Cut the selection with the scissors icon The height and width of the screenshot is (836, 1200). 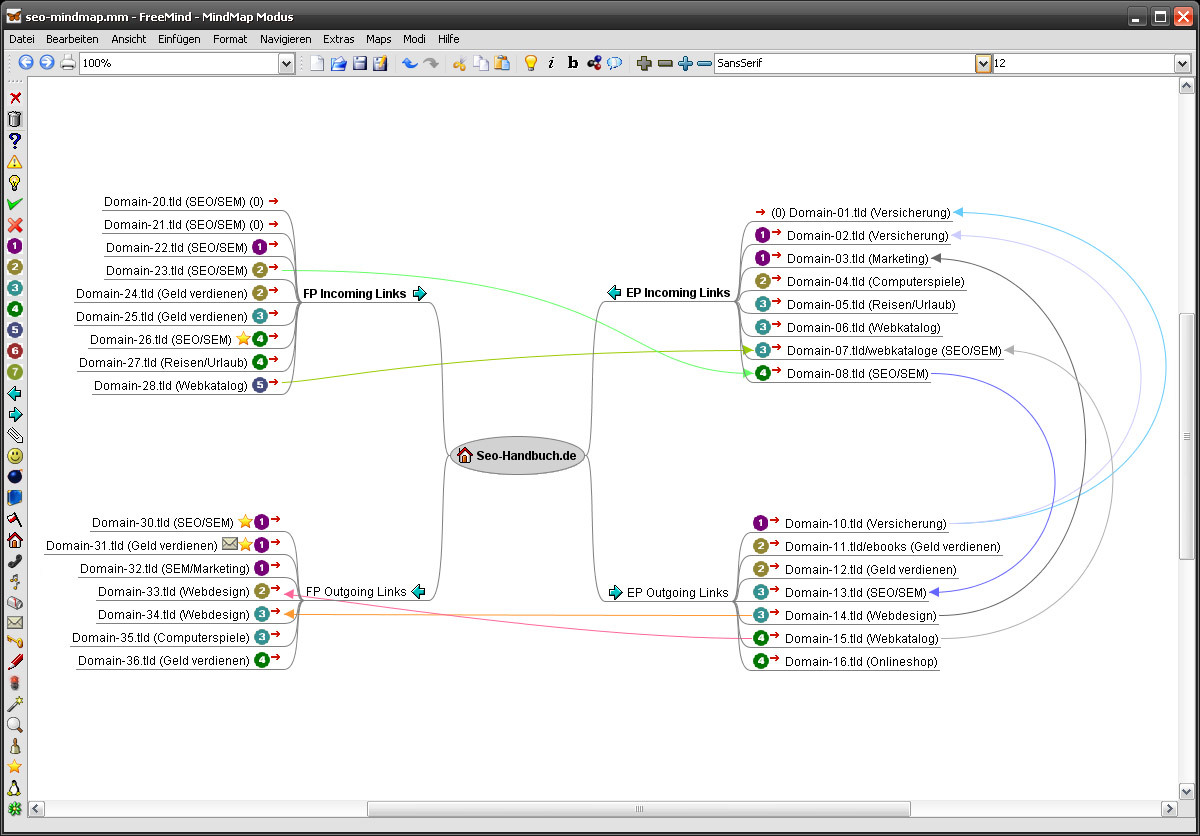pyautogui.click(x=460, y=63)
